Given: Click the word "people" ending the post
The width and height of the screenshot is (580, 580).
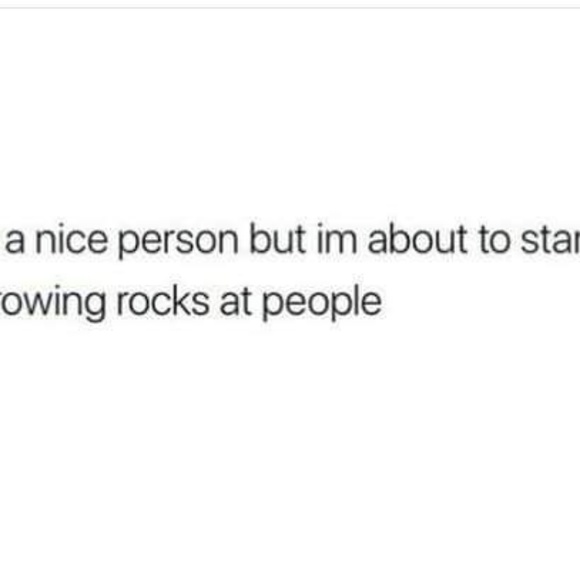Looking at the screenshot, I should point(322,303).
